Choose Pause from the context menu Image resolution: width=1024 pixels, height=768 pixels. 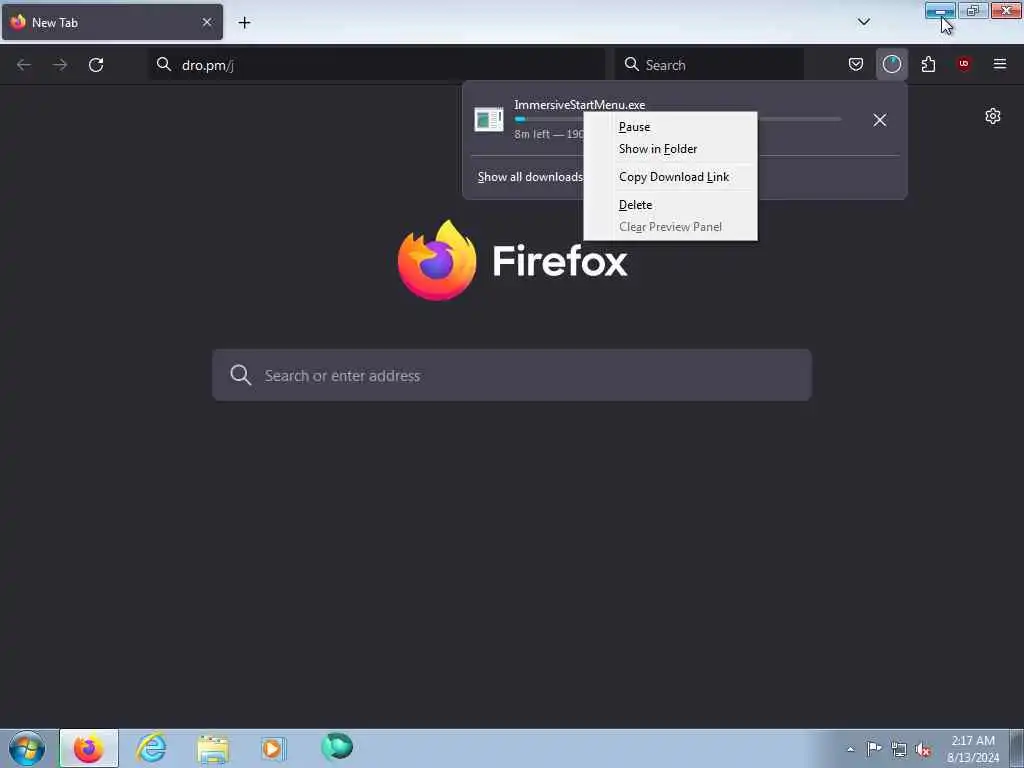670,127
